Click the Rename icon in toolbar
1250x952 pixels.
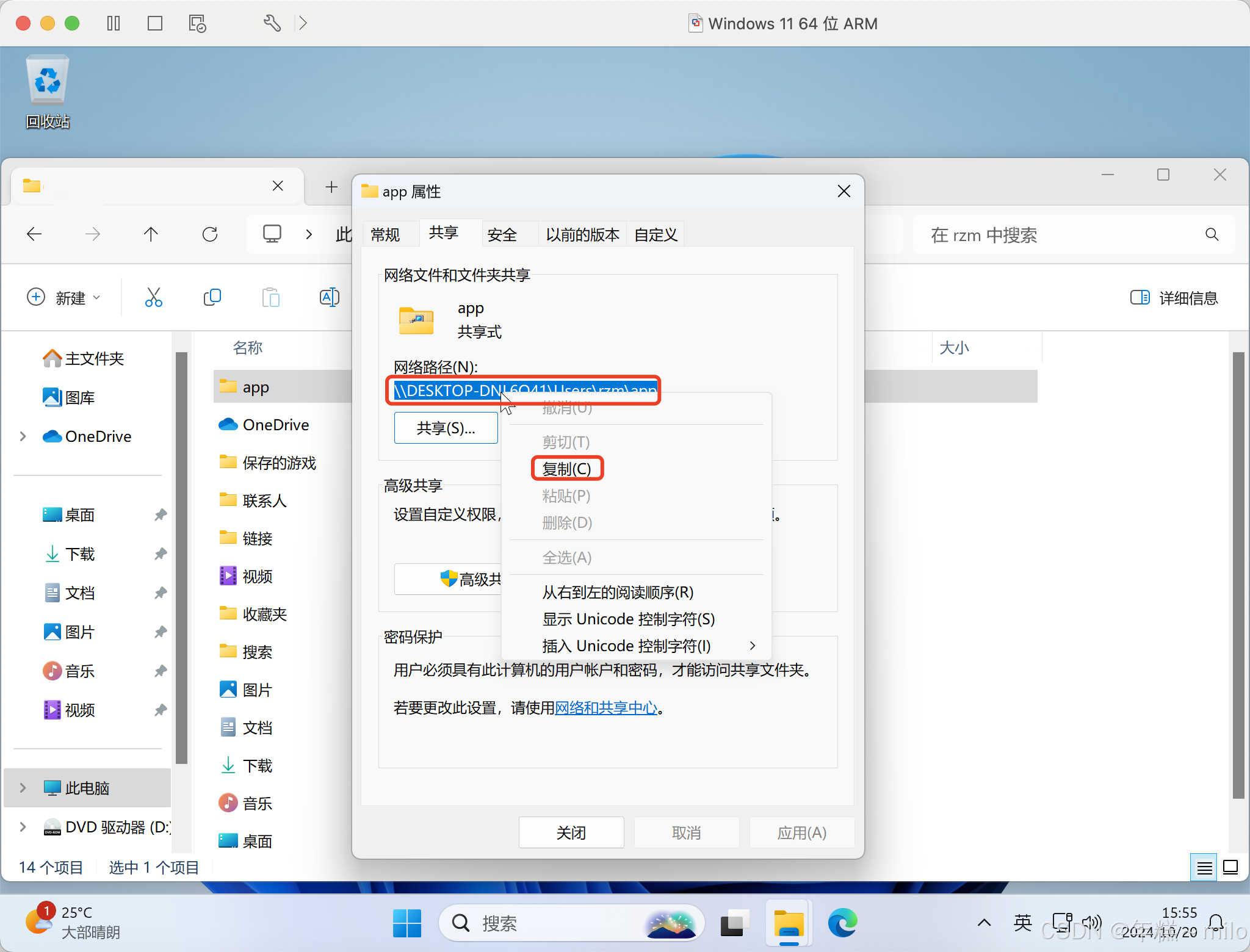pos(329,298)
